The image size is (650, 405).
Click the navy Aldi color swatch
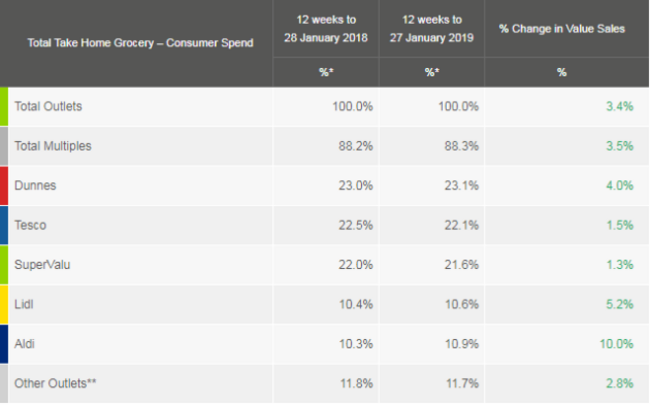click(4, 344)
